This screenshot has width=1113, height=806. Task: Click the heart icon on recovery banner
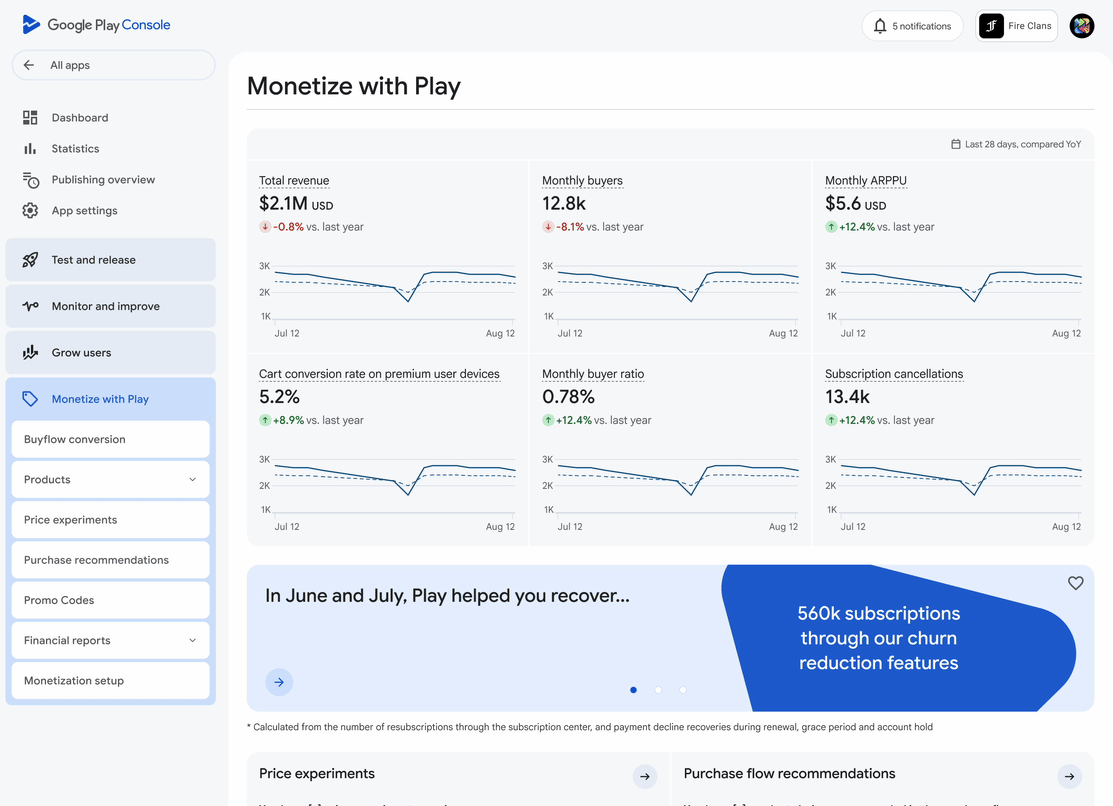pos(1075,583)
